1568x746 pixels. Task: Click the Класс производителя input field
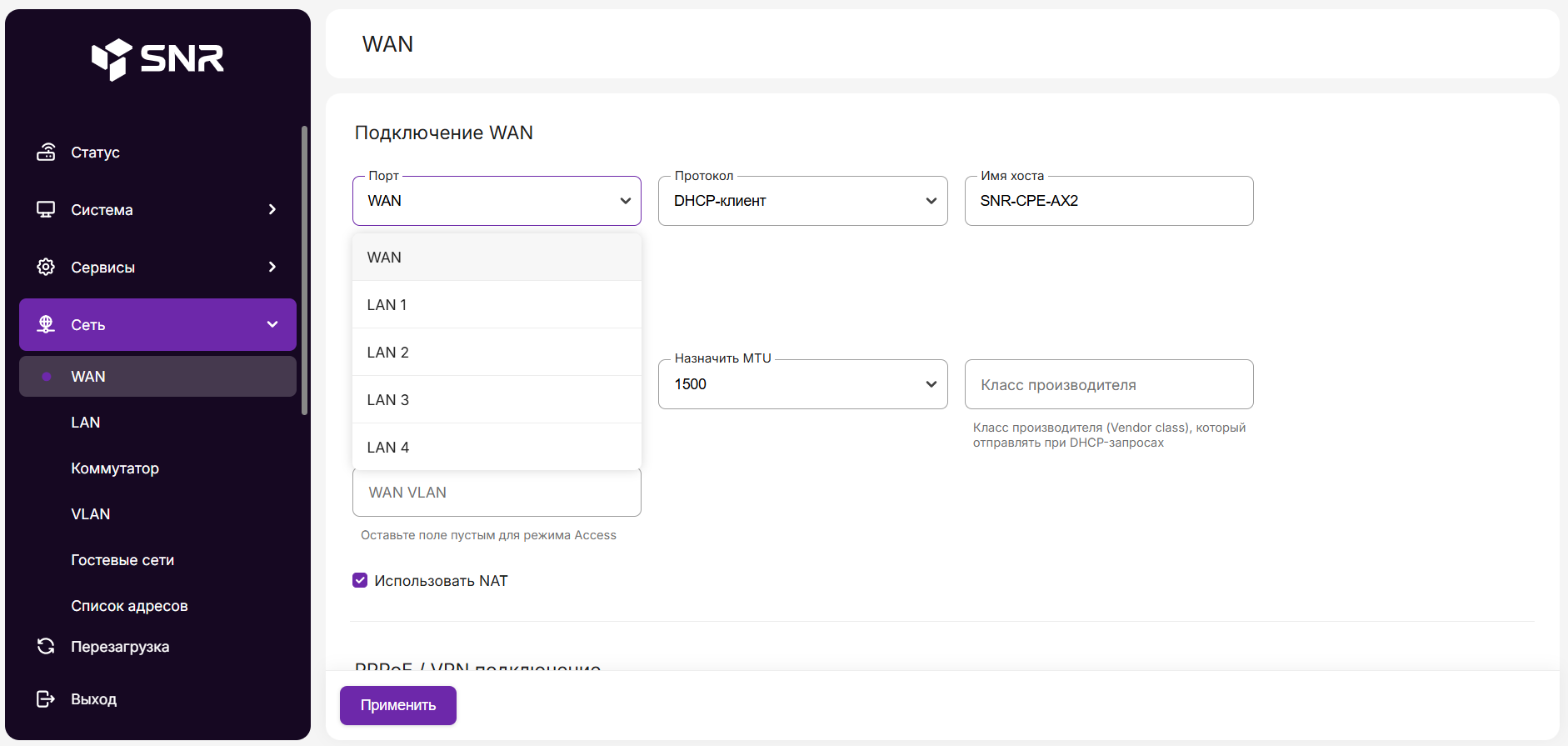pyautogui.click(x=1108, y=385)
